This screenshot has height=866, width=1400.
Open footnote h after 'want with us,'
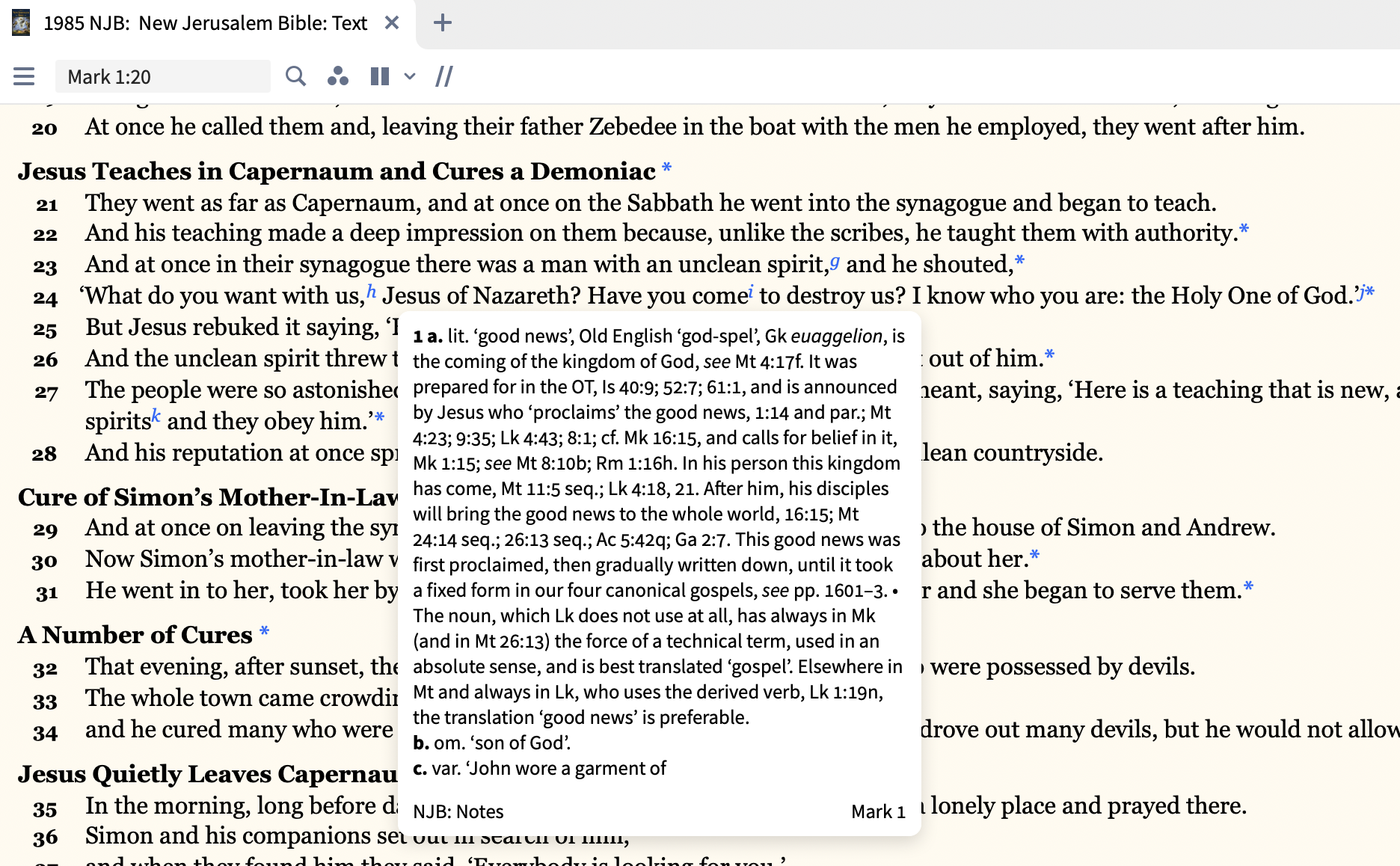371,292
